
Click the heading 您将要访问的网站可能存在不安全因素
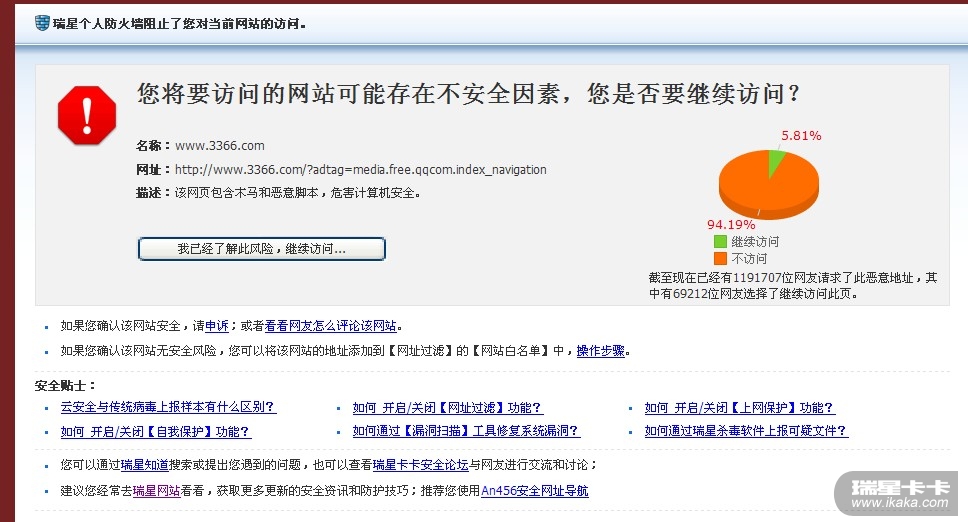click(348, 94)
